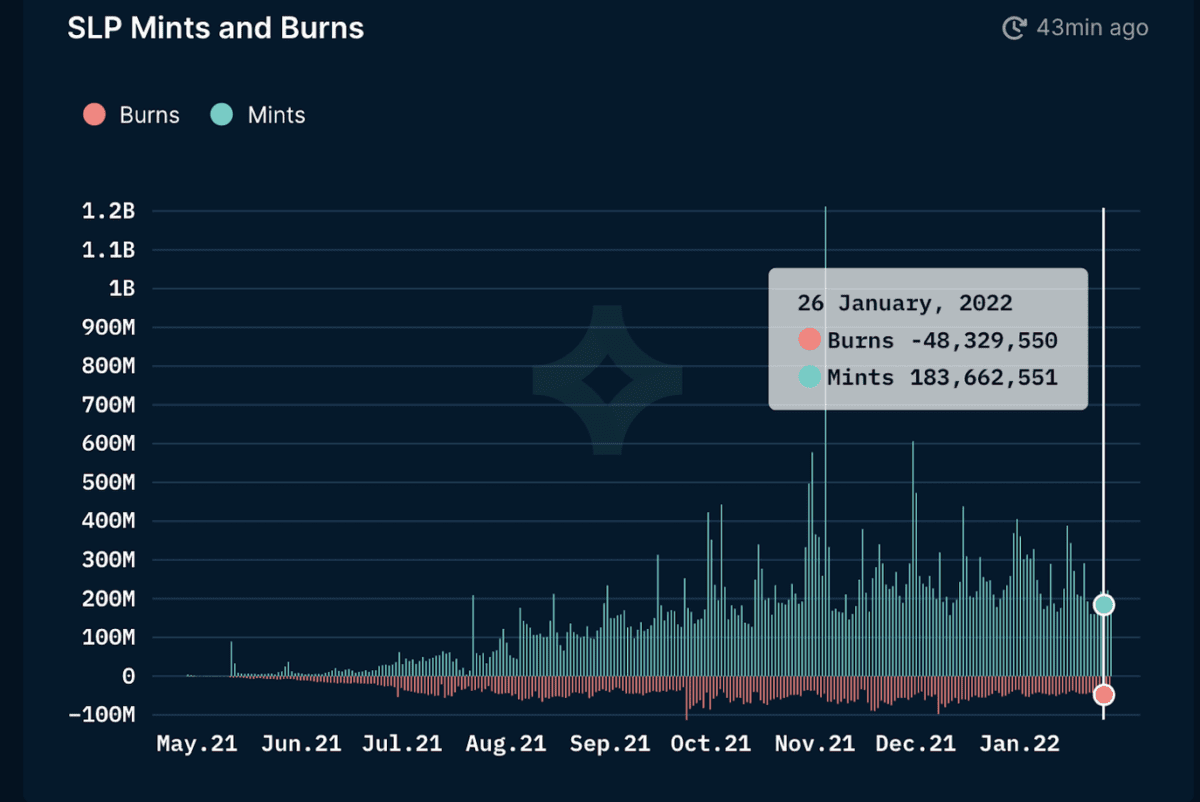Click the 'Mints 183,662,551' value
The width and height of the screenshot is (1200, 802).
[943, 377]
